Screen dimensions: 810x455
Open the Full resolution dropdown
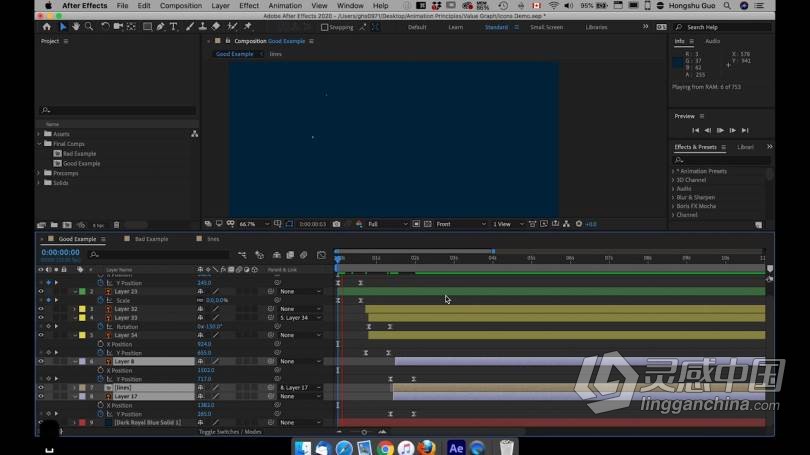pyautogui.click(x=387, y=224)
